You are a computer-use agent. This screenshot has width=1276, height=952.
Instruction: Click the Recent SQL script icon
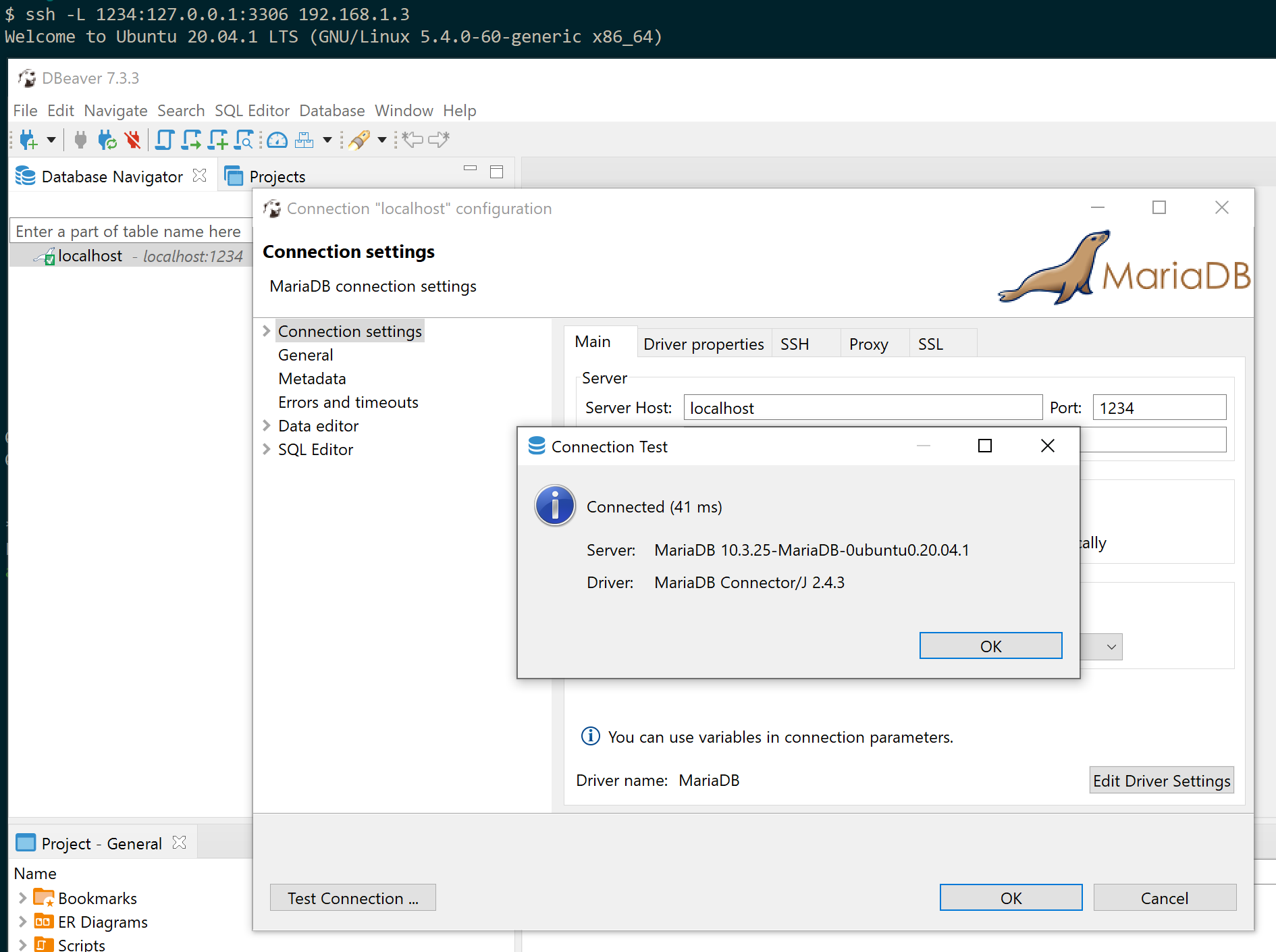(x=191, y=140)
